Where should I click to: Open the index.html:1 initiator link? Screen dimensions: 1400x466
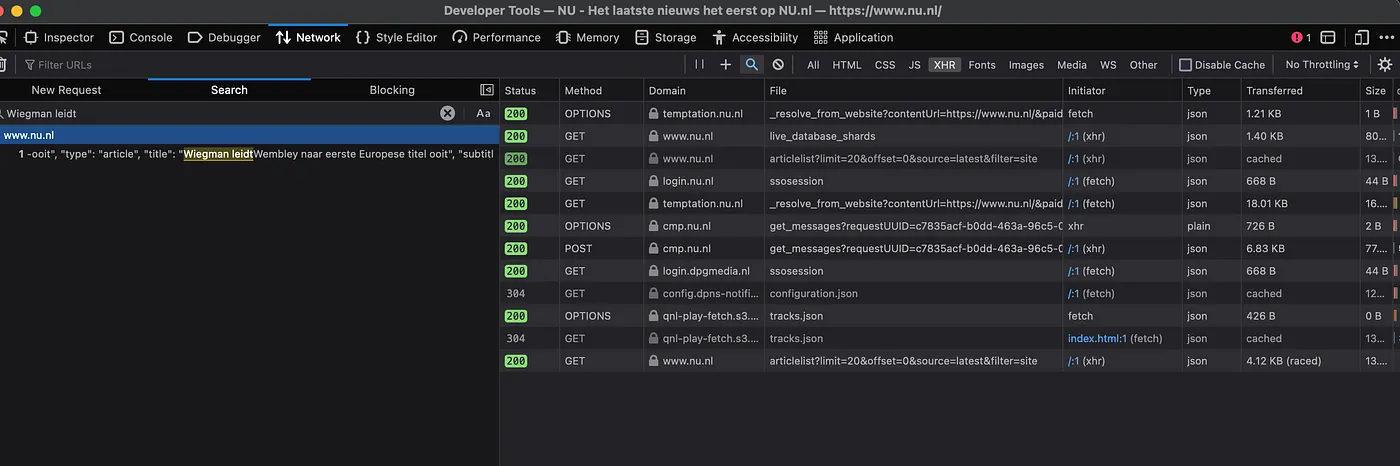coord(1097,338)
